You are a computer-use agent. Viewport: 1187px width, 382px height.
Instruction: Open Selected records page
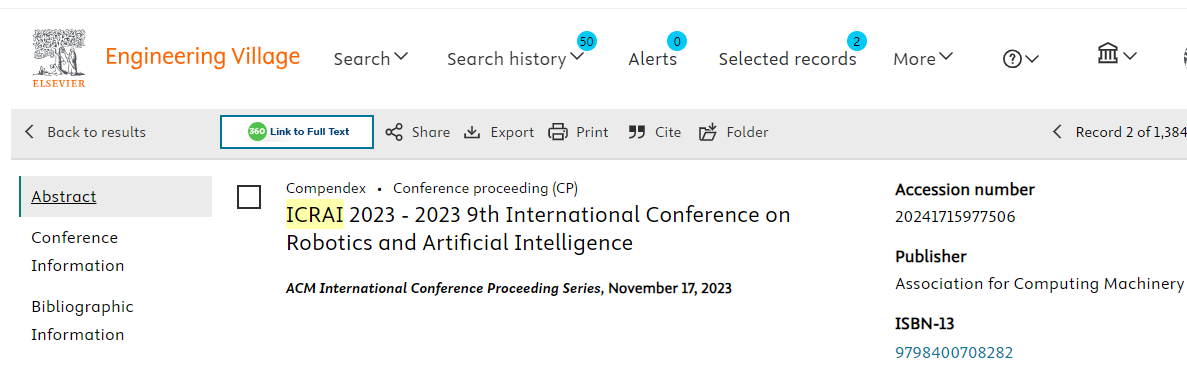pyautogui.click(x=787, y=58)
